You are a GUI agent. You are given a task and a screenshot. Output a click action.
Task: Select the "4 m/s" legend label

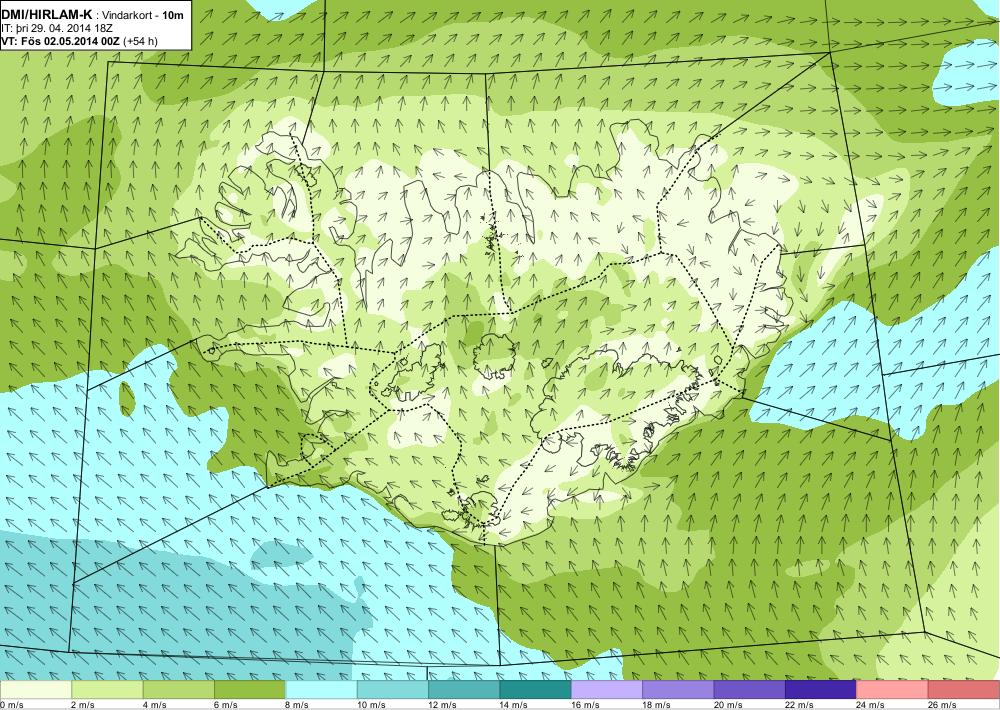(x=154, y=704)
